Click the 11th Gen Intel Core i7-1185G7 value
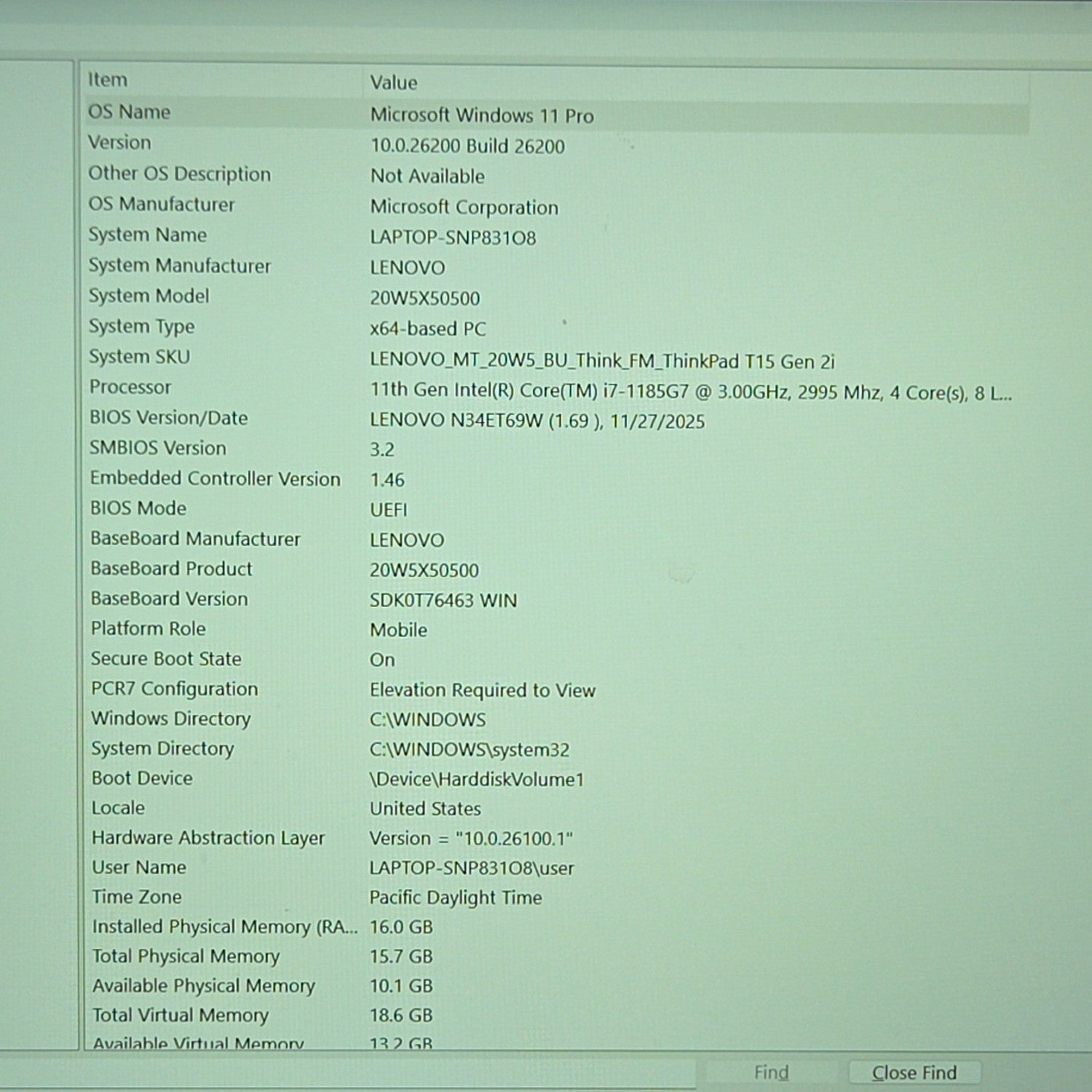This screenshot has height=1092, width=1092. click(691, 392)
